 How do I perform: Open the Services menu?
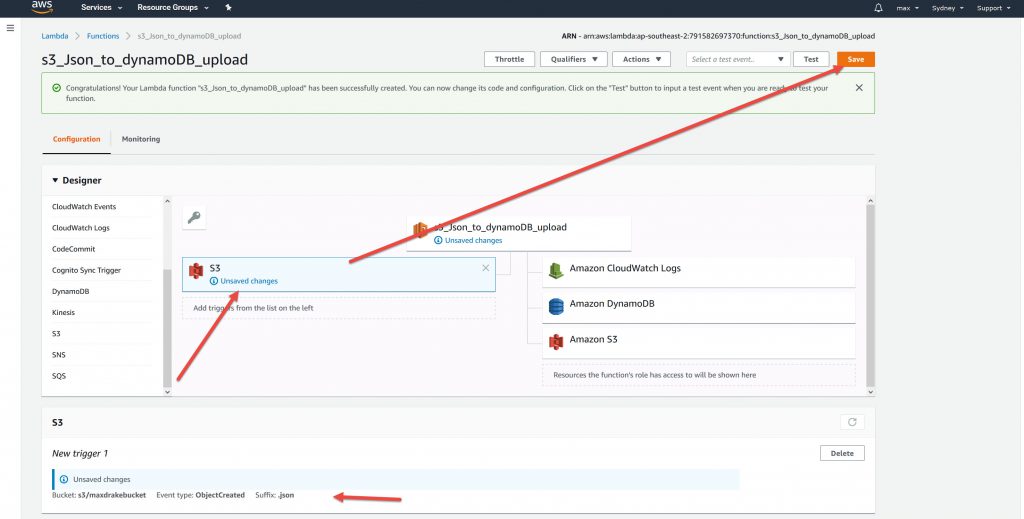pyautogui.click(x=101, y=7)
